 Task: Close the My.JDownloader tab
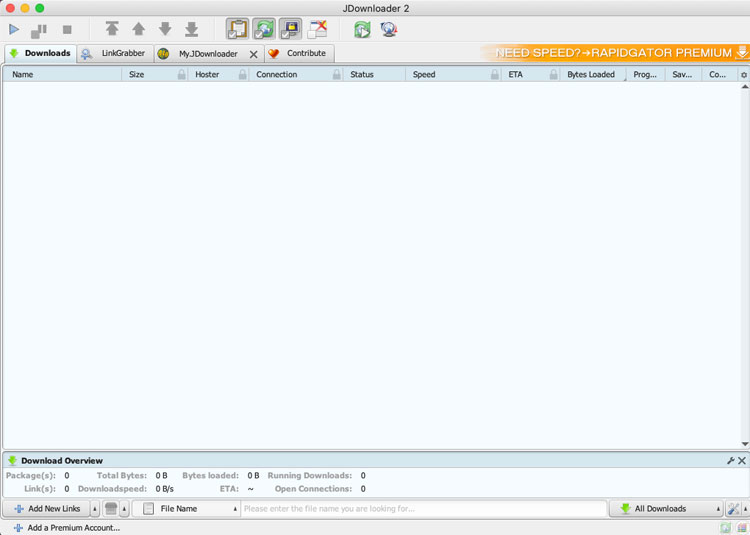pyautogui.click(x=254, y=55)
